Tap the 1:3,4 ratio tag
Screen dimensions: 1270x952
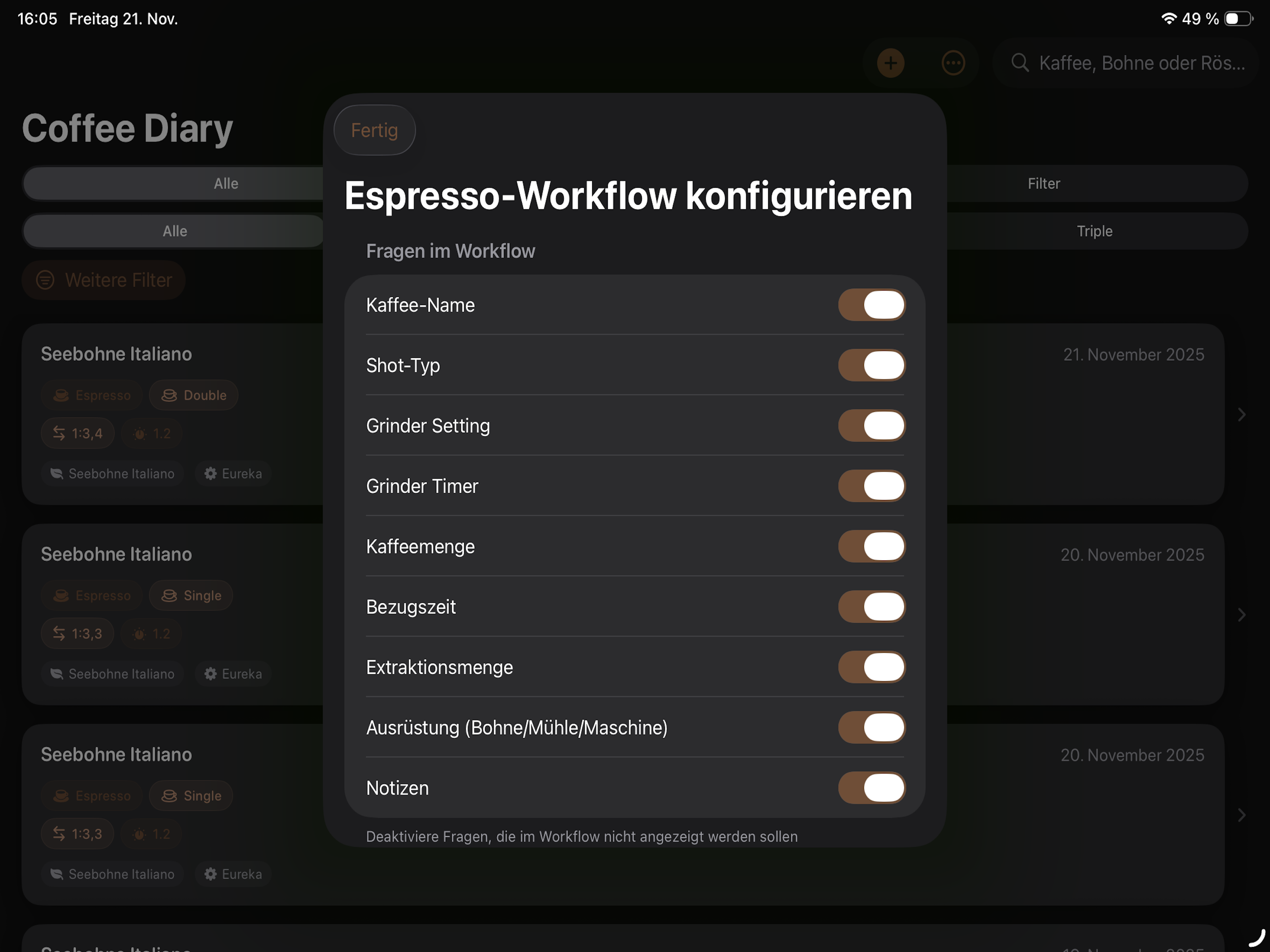78,433
